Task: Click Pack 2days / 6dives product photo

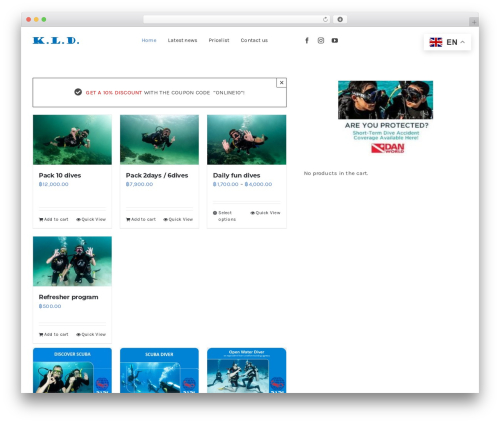Action: pos(159,140)
